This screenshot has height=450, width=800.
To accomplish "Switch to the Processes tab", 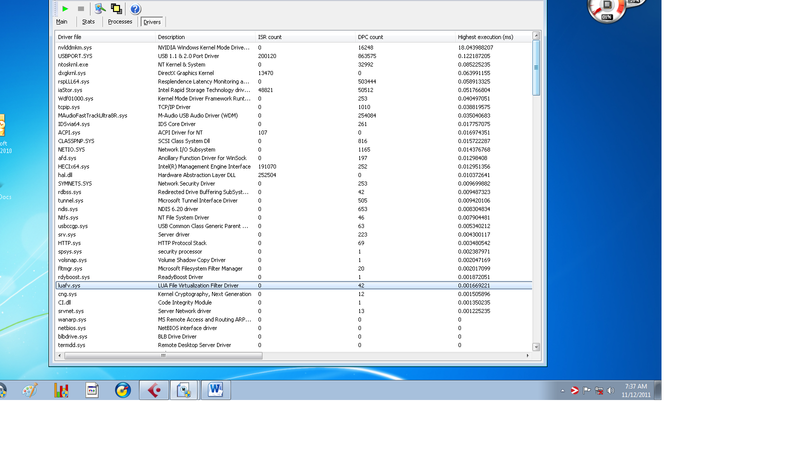I will [x=120, y=22].
